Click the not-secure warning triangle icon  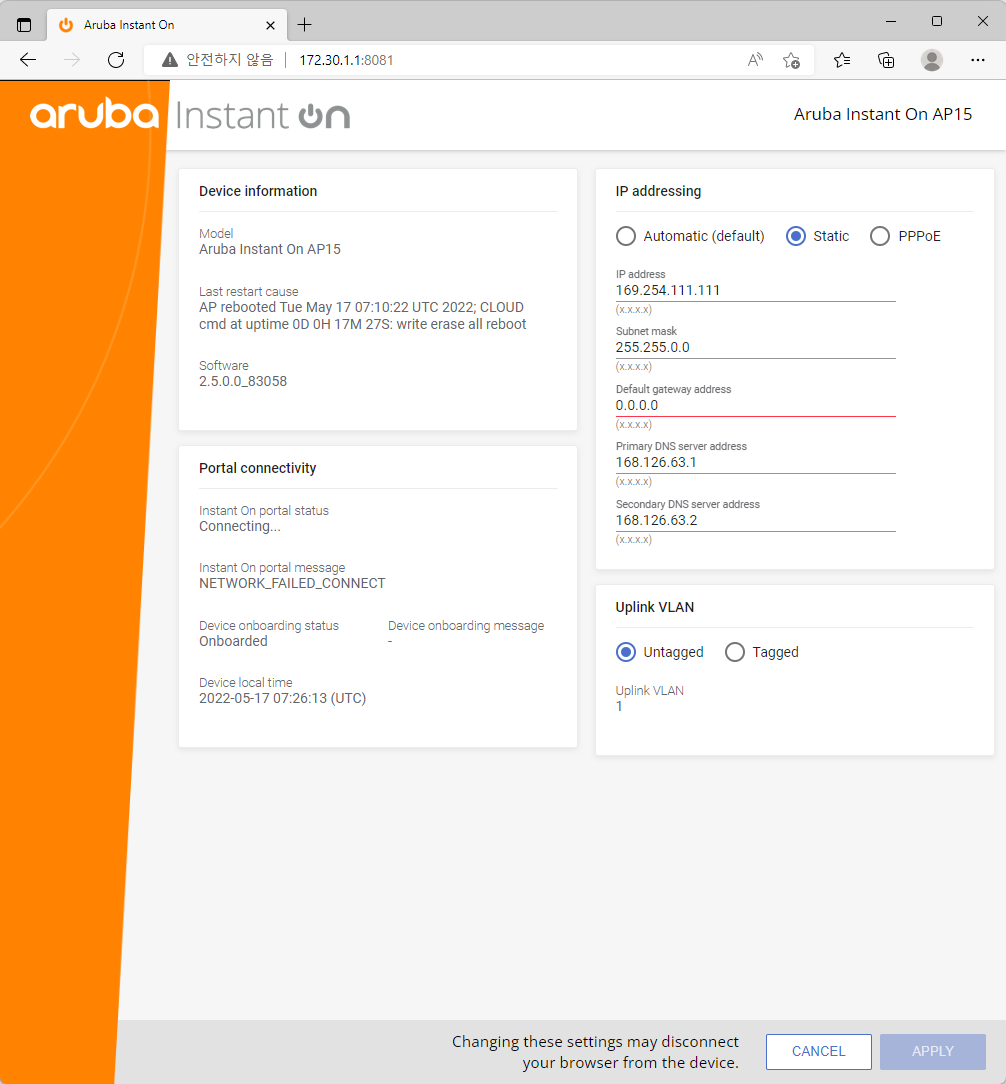click(x=169, y=60)
